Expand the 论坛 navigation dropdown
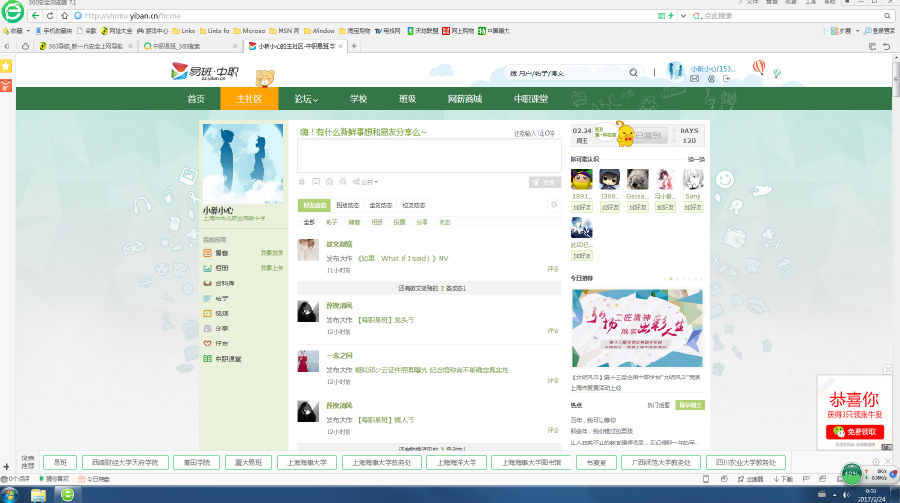 (x=306, y=99)
